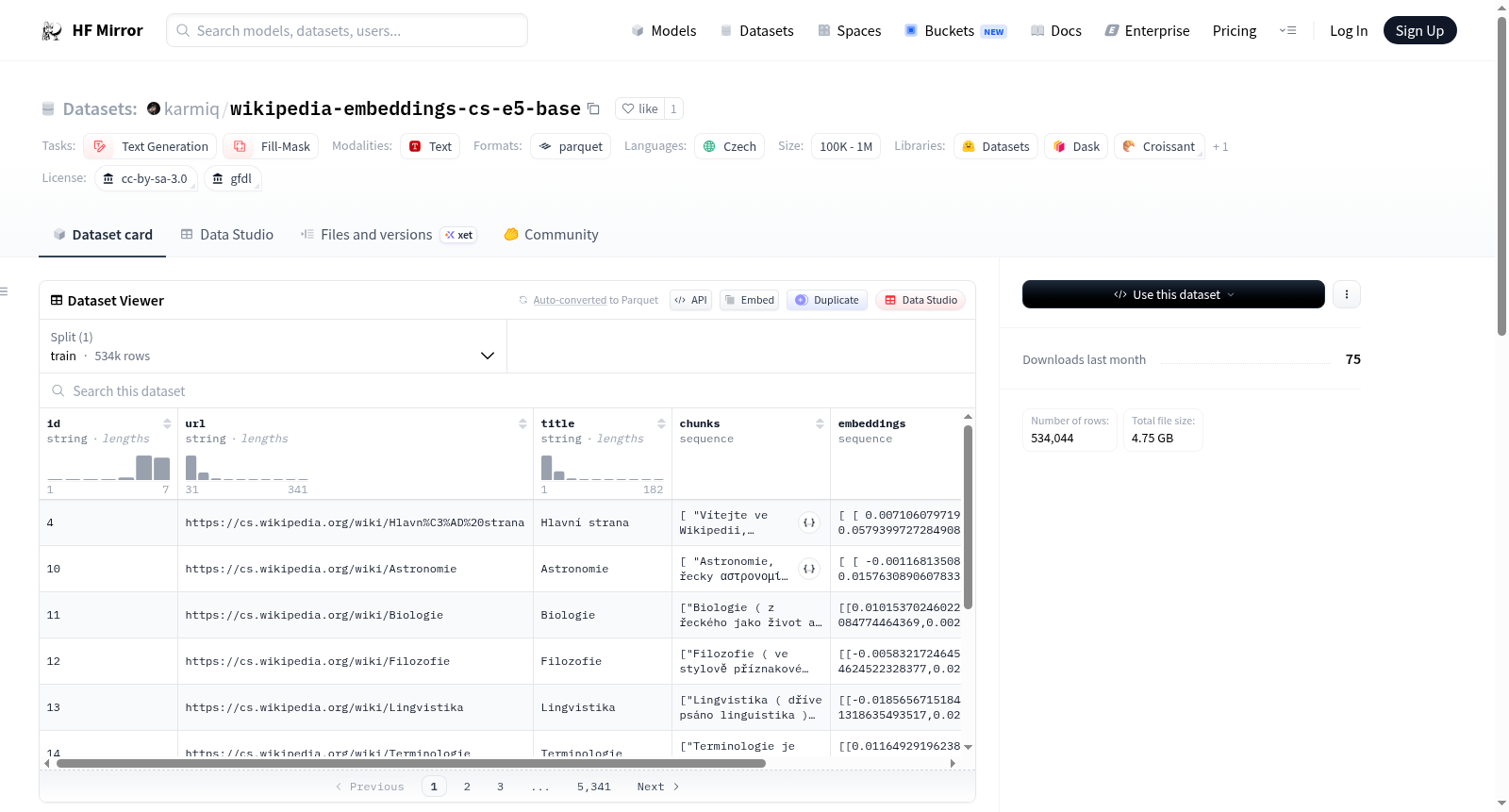Go to the Community tab
Viewport: 1509px width, 812px height.
[551, 235]
